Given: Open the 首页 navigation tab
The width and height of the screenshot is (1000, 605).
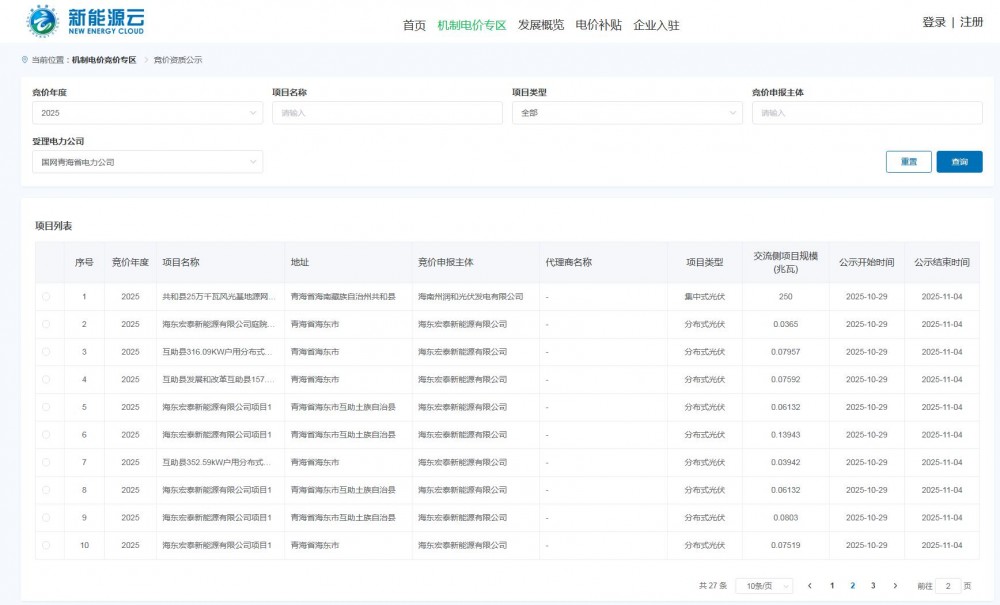Looking at the screenshot, I should click(x=414, y=25).
